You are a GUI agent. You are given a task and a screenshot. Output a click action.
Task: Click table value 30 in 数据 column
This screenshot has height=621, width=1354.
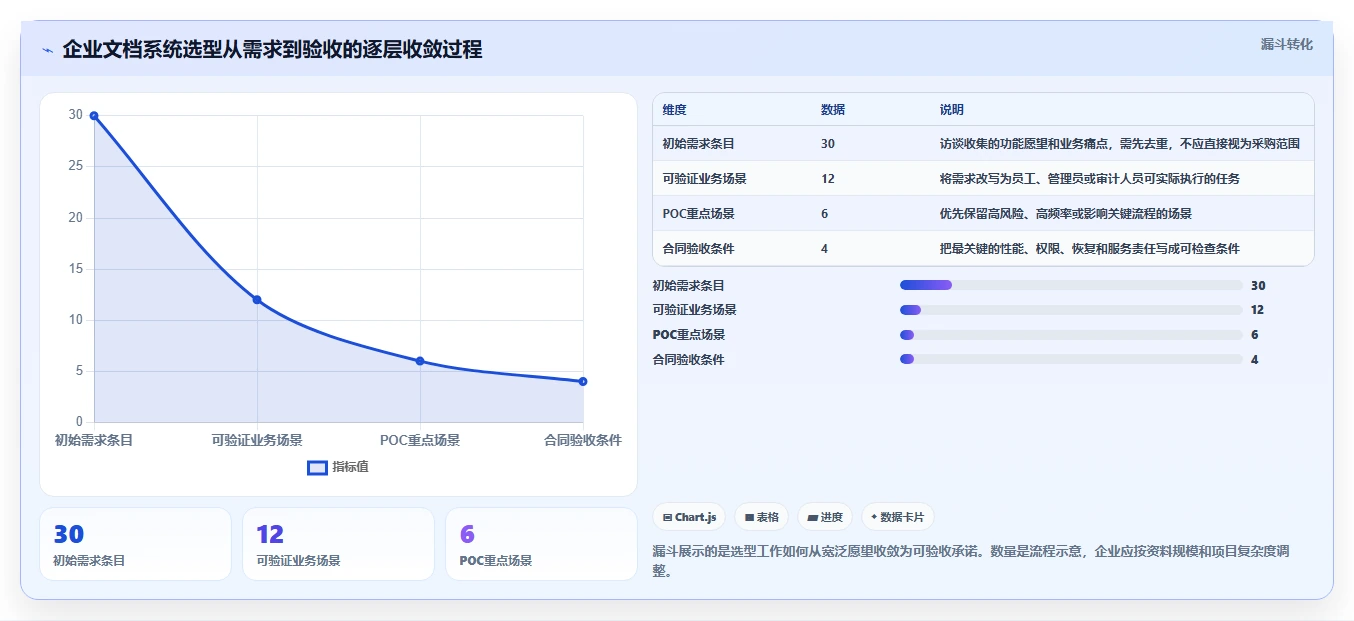point(828,144)
